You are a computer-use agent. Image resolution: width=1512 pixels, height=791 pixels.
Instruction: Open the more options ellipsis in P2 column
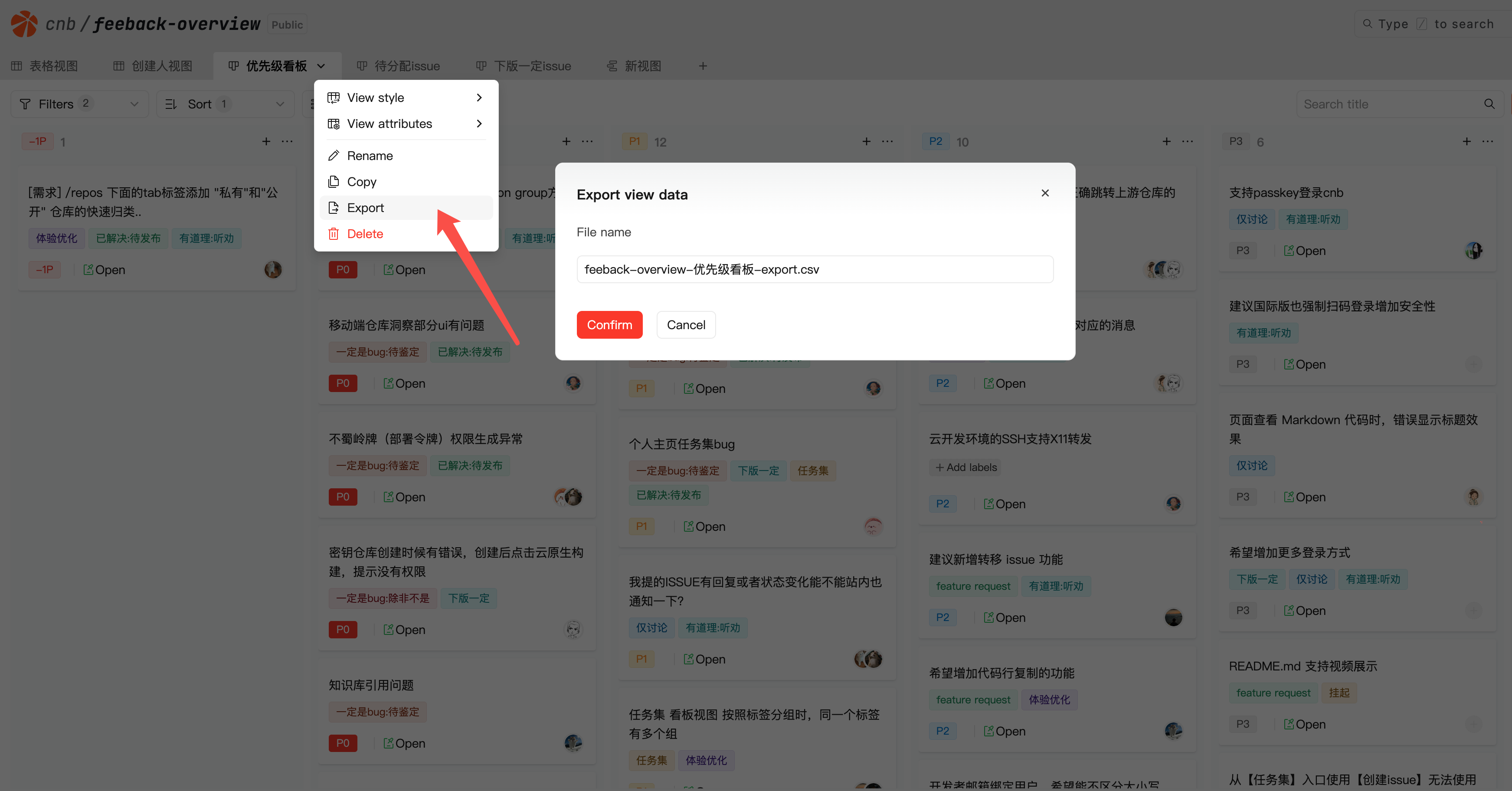click(1188, 141)
